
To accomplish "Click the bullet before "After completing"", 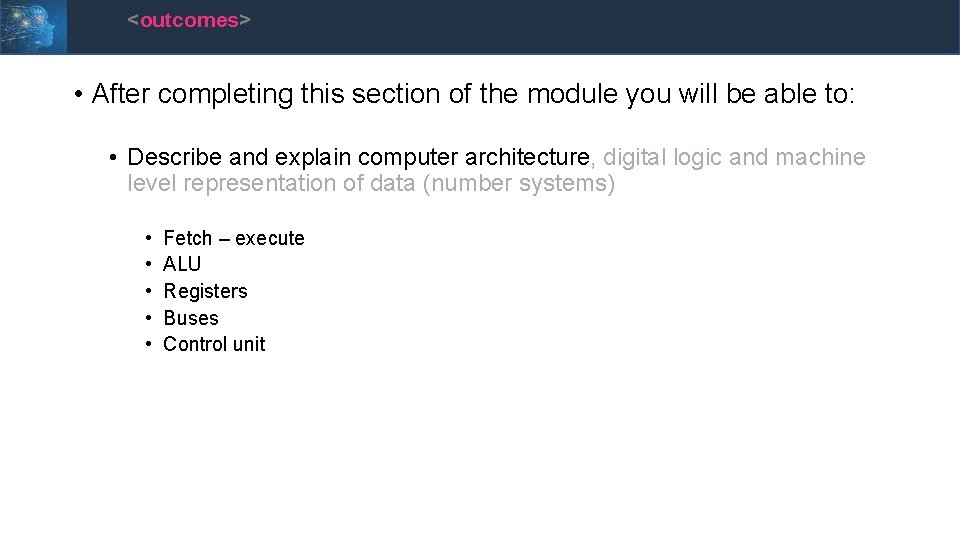I will 77,95.
